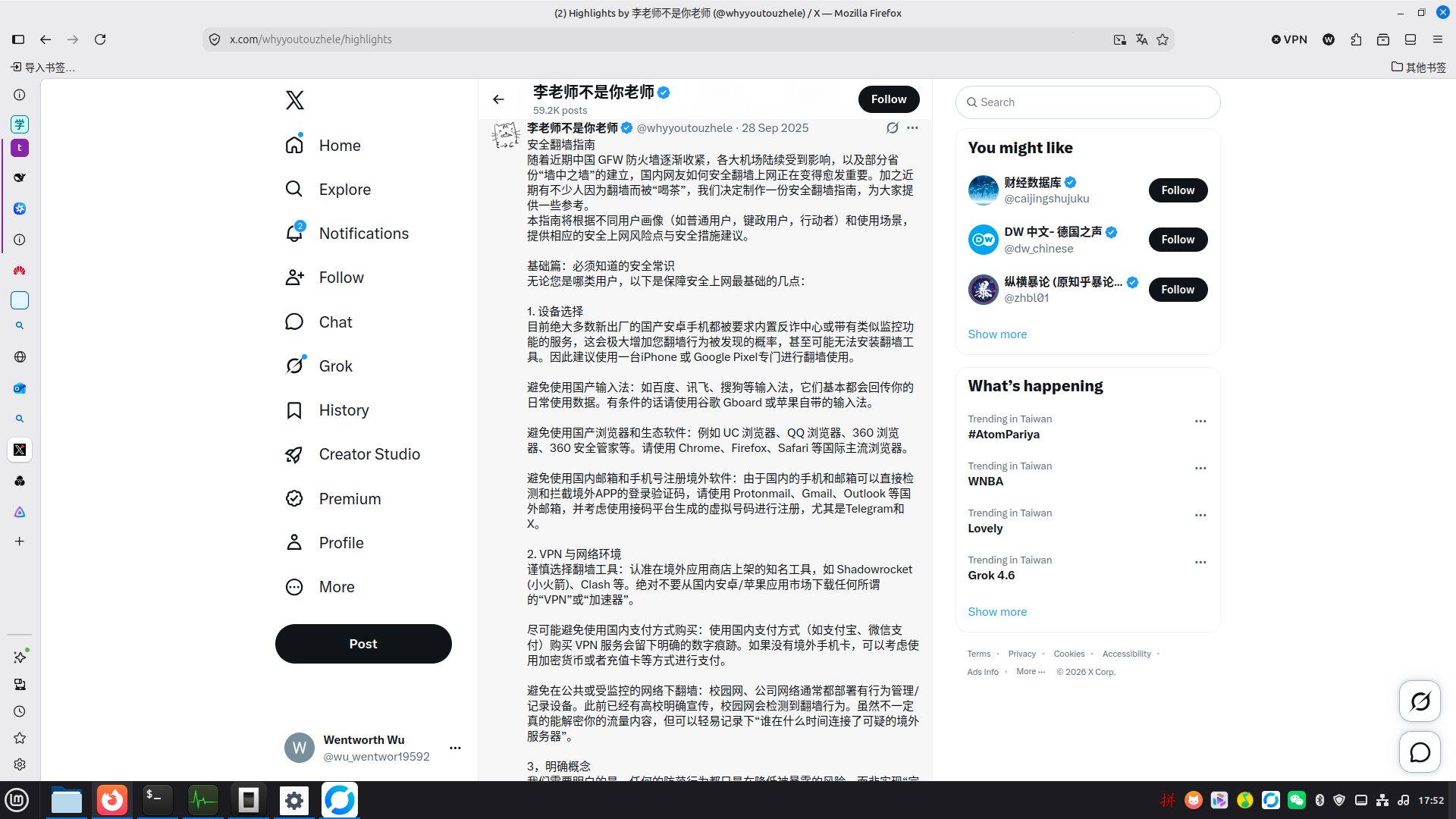Screen dimensions: 1456x819
Task: Click the Post button
Action: click(363, 644)
